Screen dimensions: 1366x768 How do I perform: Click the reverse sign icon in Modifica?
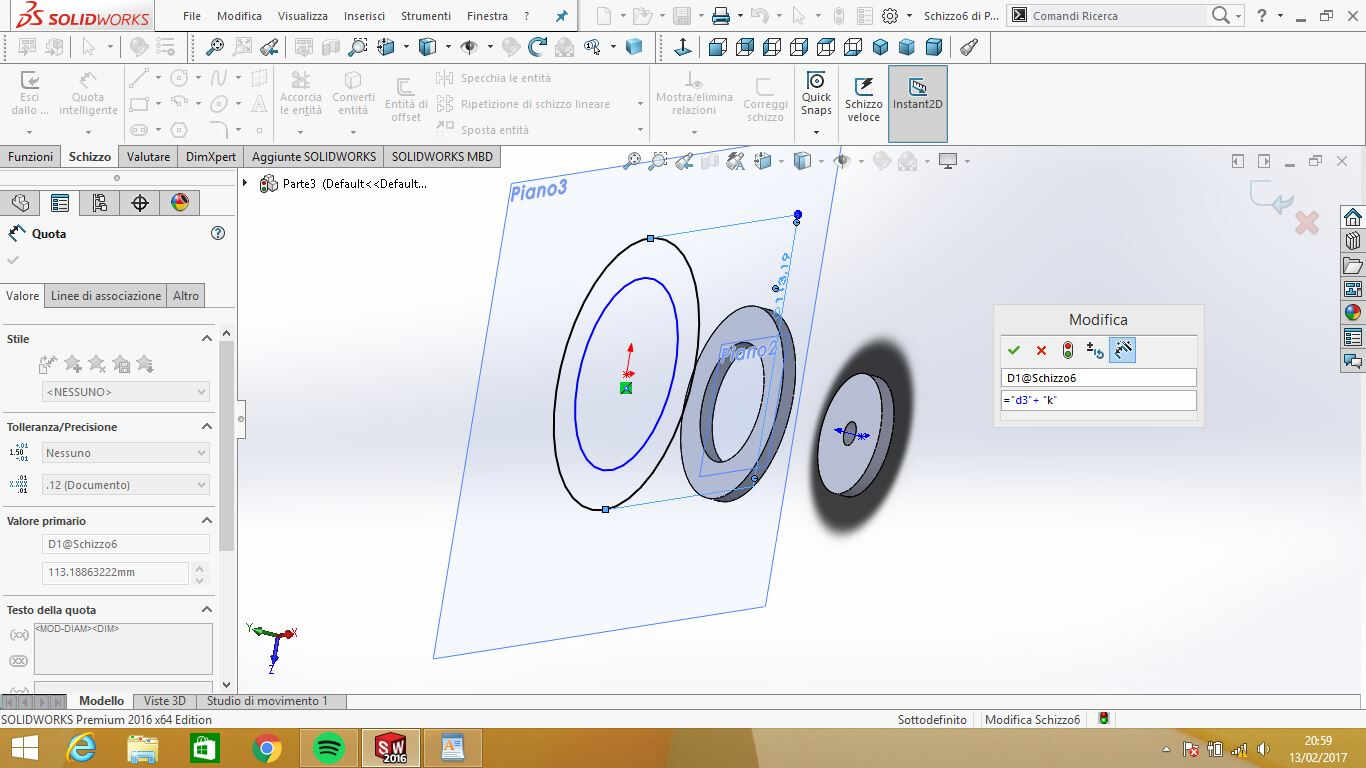(x=1095, y=350)
